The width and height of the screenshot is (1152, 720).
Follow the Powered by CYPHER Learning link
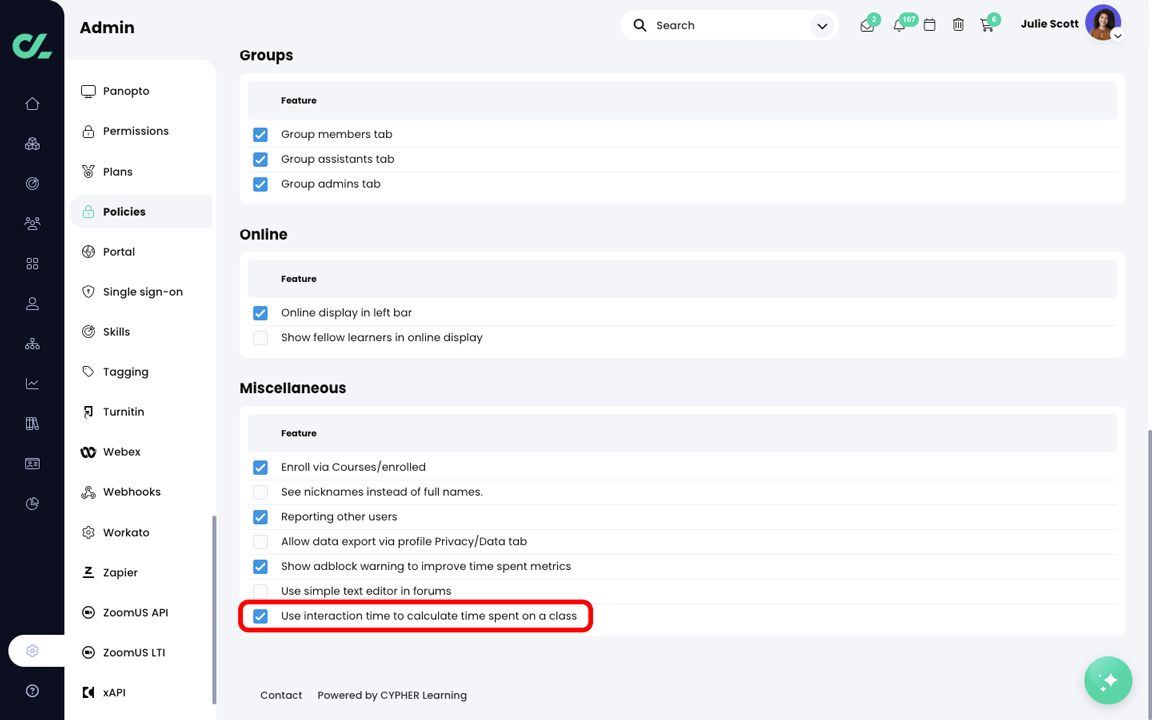(392, 695)
